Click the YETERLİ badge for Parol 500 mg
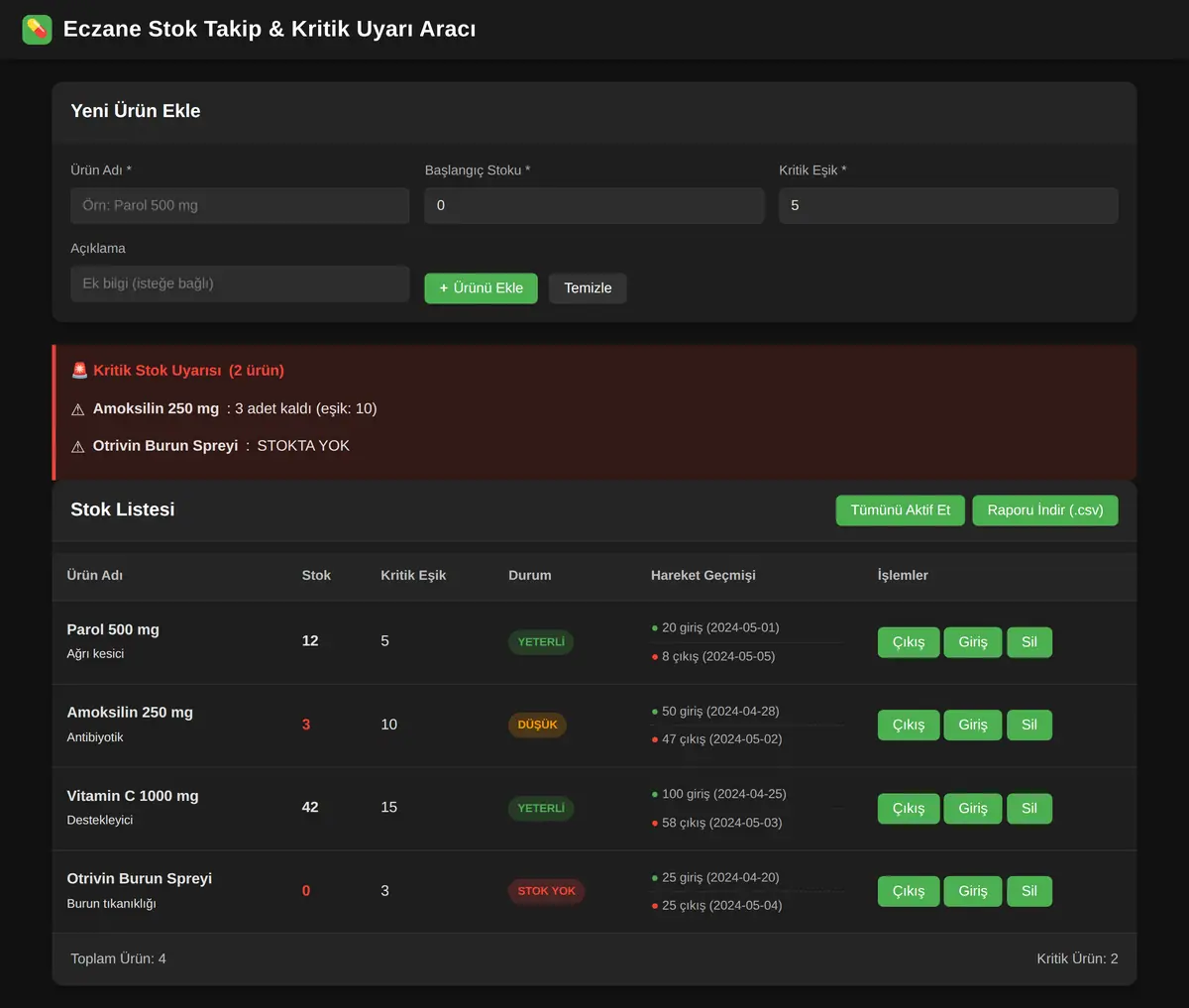 (541, 642)
